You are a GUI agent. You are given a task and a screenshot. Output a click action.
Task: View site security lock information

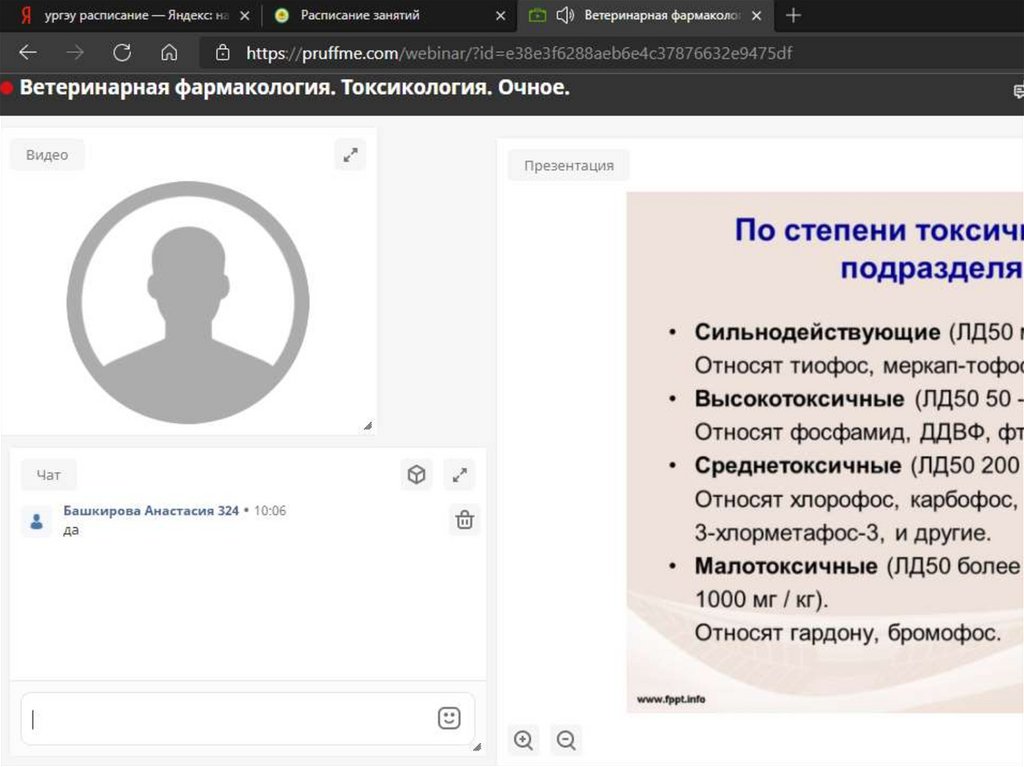point(223,53)
